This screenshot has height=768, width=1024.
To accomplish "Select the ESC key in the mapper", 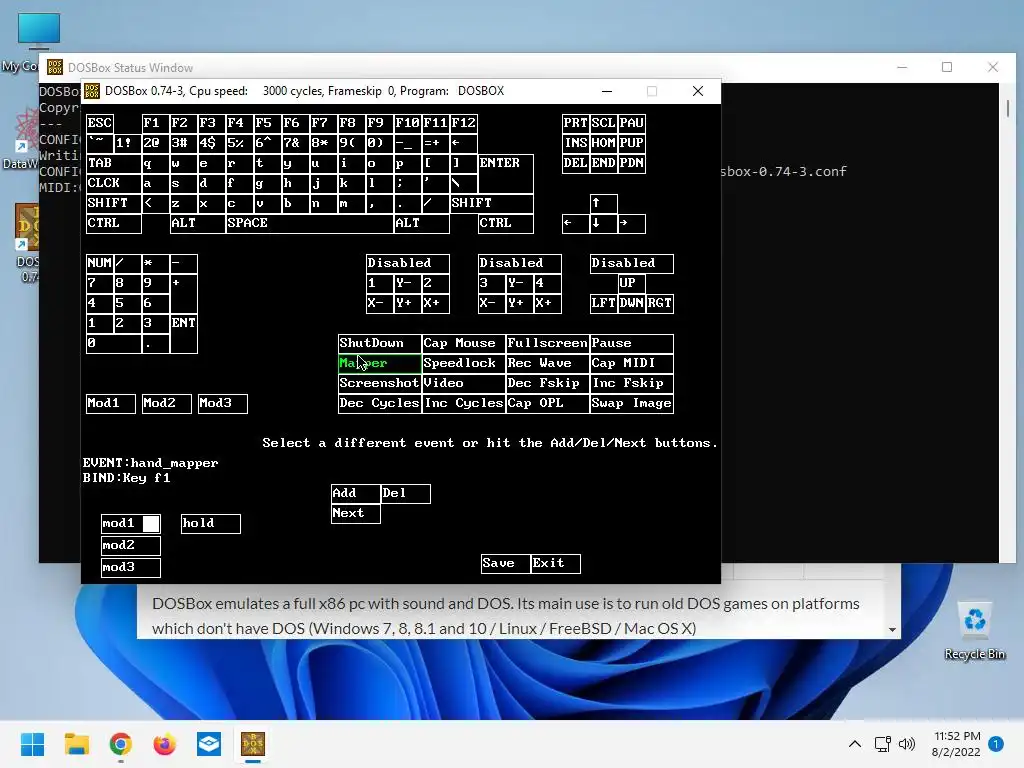I will coord(100,123).
